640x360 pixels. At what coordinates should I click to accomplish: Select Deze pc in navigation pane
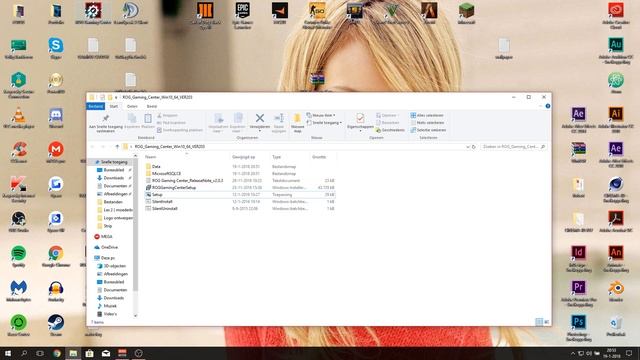tap(105, 258)
